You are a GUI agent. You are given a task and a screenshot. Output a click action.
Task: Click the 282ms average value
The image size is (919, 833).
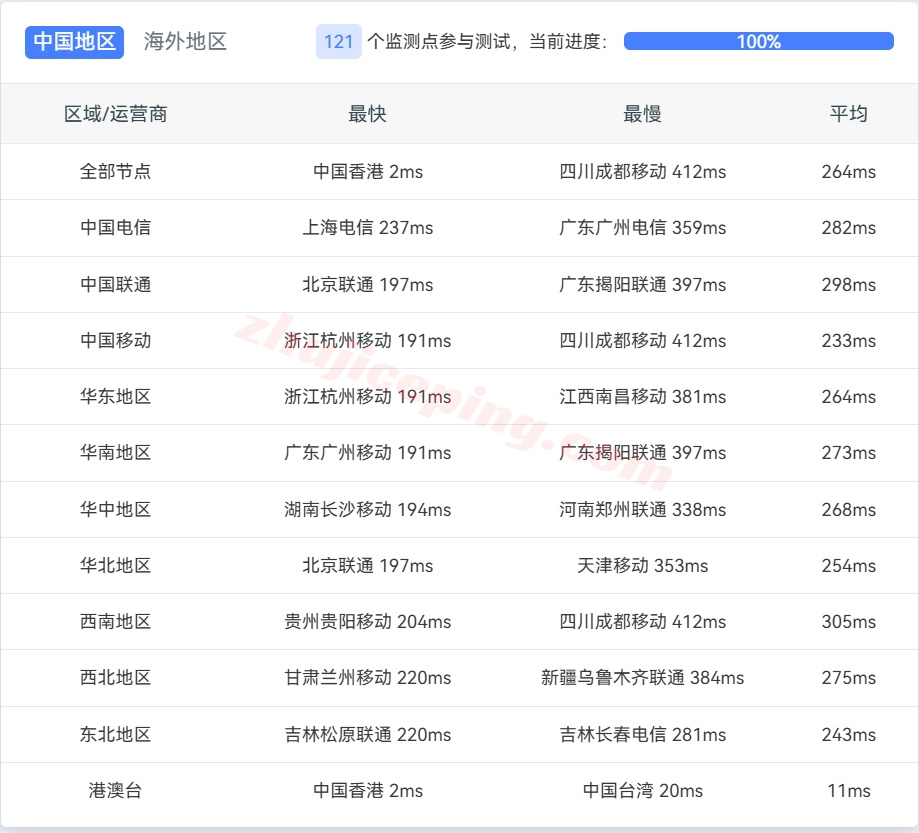click(x=849, y=227)
